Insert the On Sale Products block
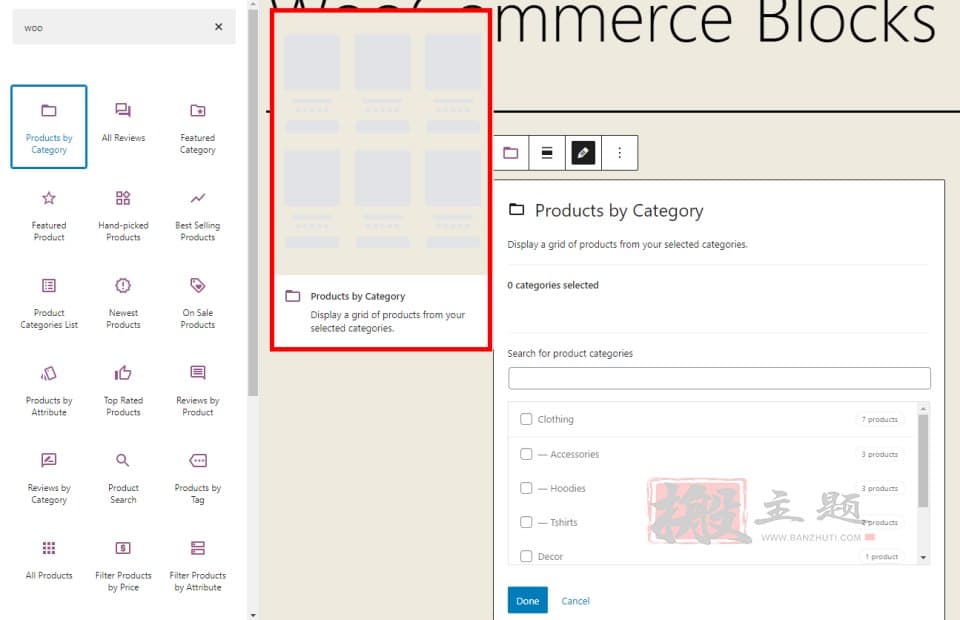Screen dimensions: 960x620 click(x=197, y=302)
